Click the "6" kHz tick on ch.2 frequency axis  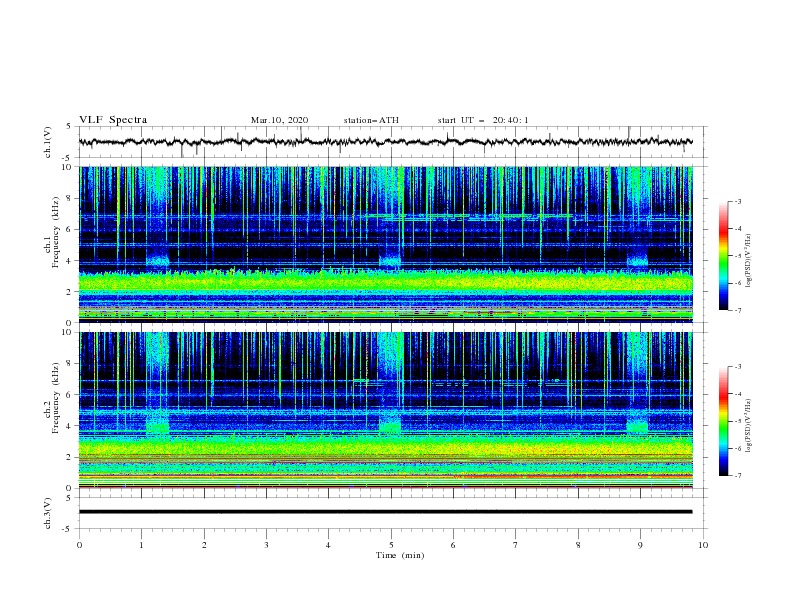[x=70, y=395]
